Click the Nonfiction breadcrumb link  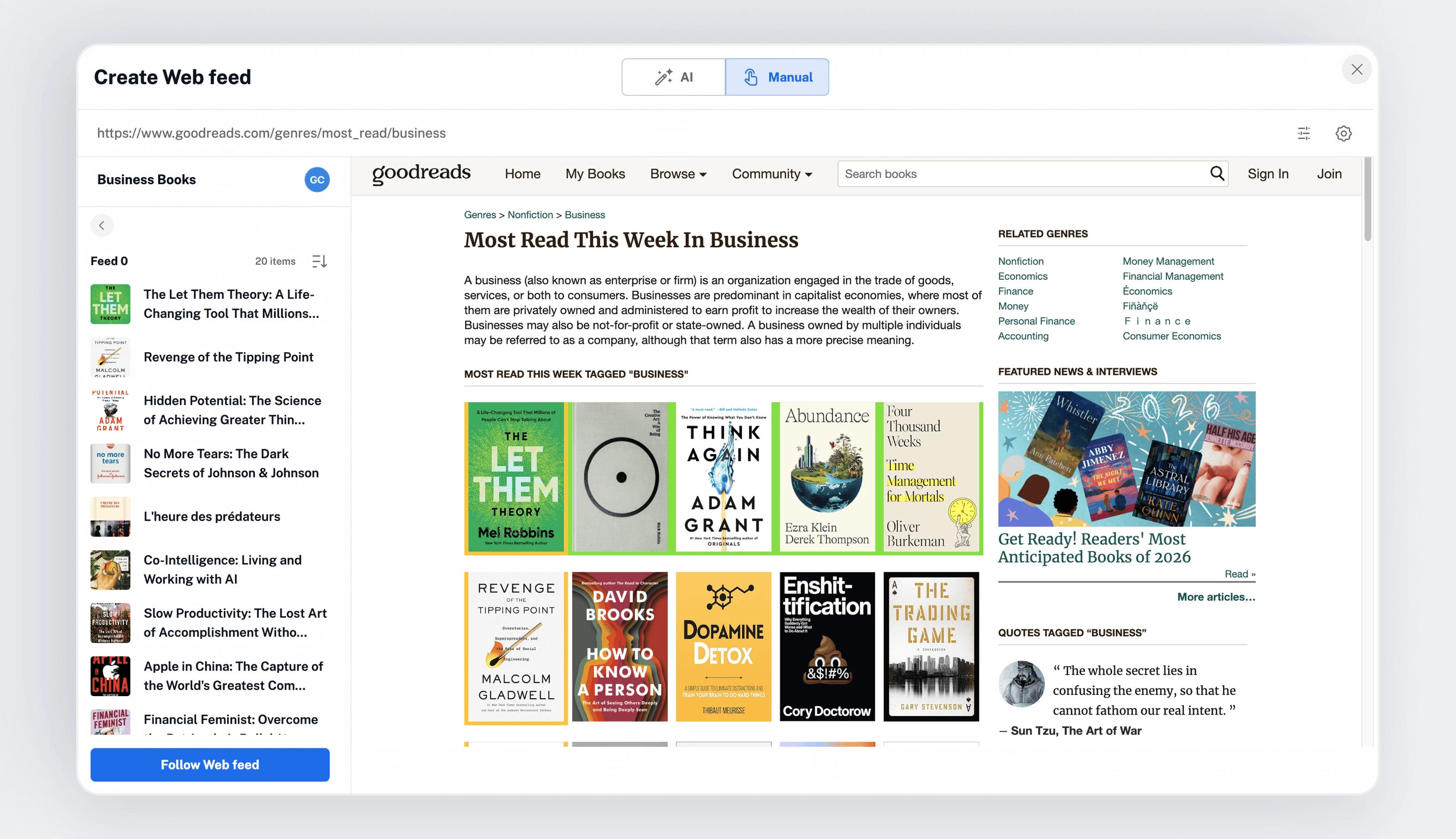pyautogui.click(x=530, y=215)
